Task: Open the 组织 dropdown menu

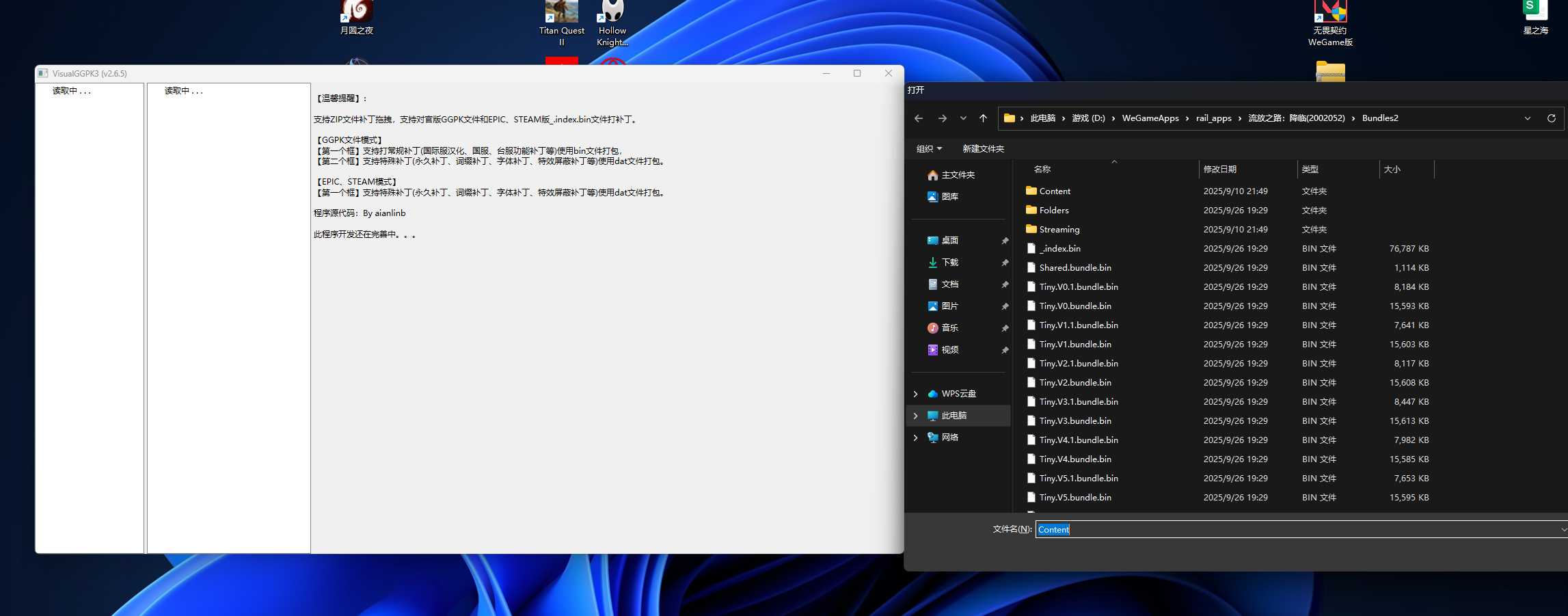Action: coord(929,149)
